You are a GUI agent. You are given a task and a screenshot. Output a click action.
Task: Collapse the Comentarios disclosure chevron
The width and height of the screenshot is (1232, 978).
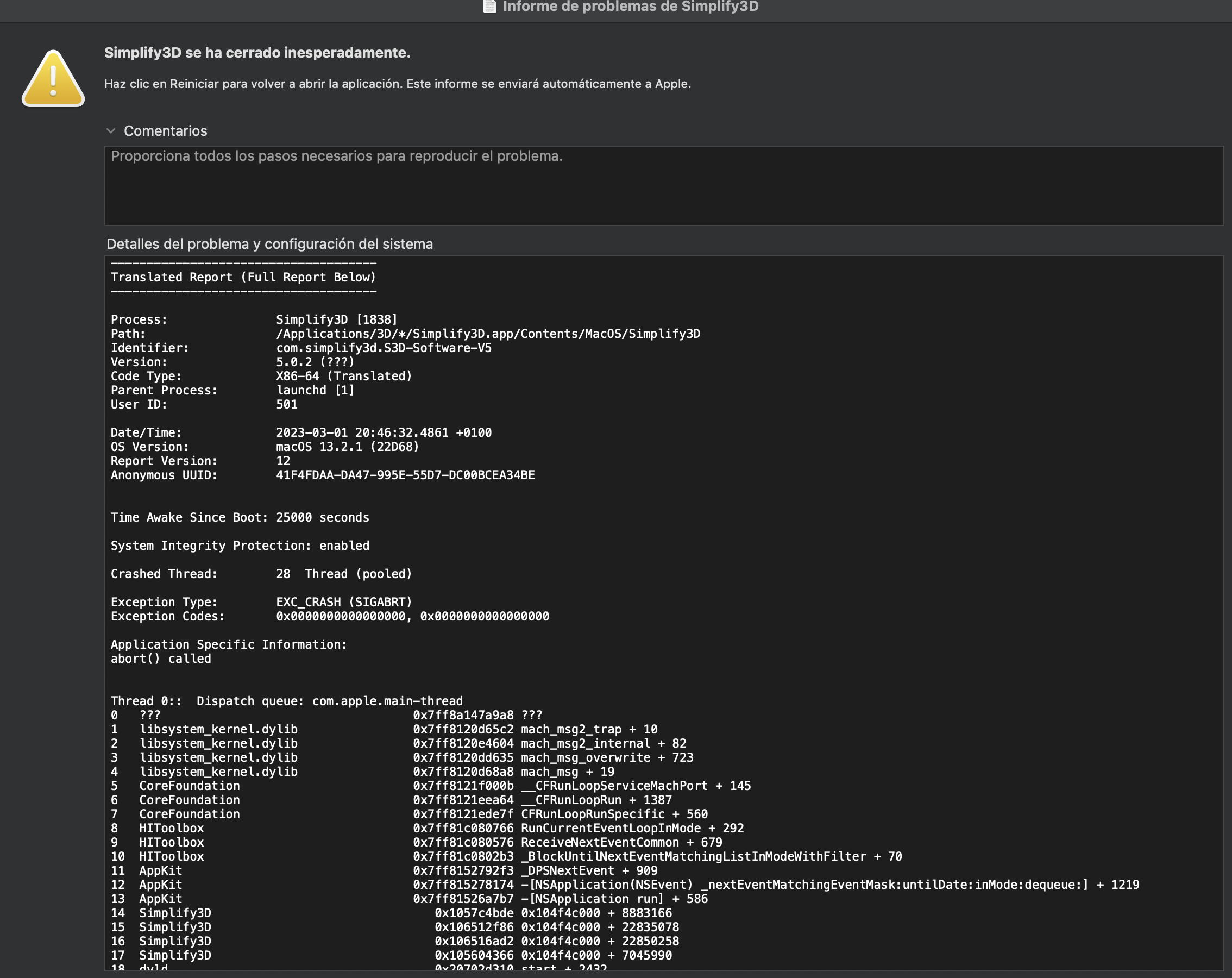(111, 131)
